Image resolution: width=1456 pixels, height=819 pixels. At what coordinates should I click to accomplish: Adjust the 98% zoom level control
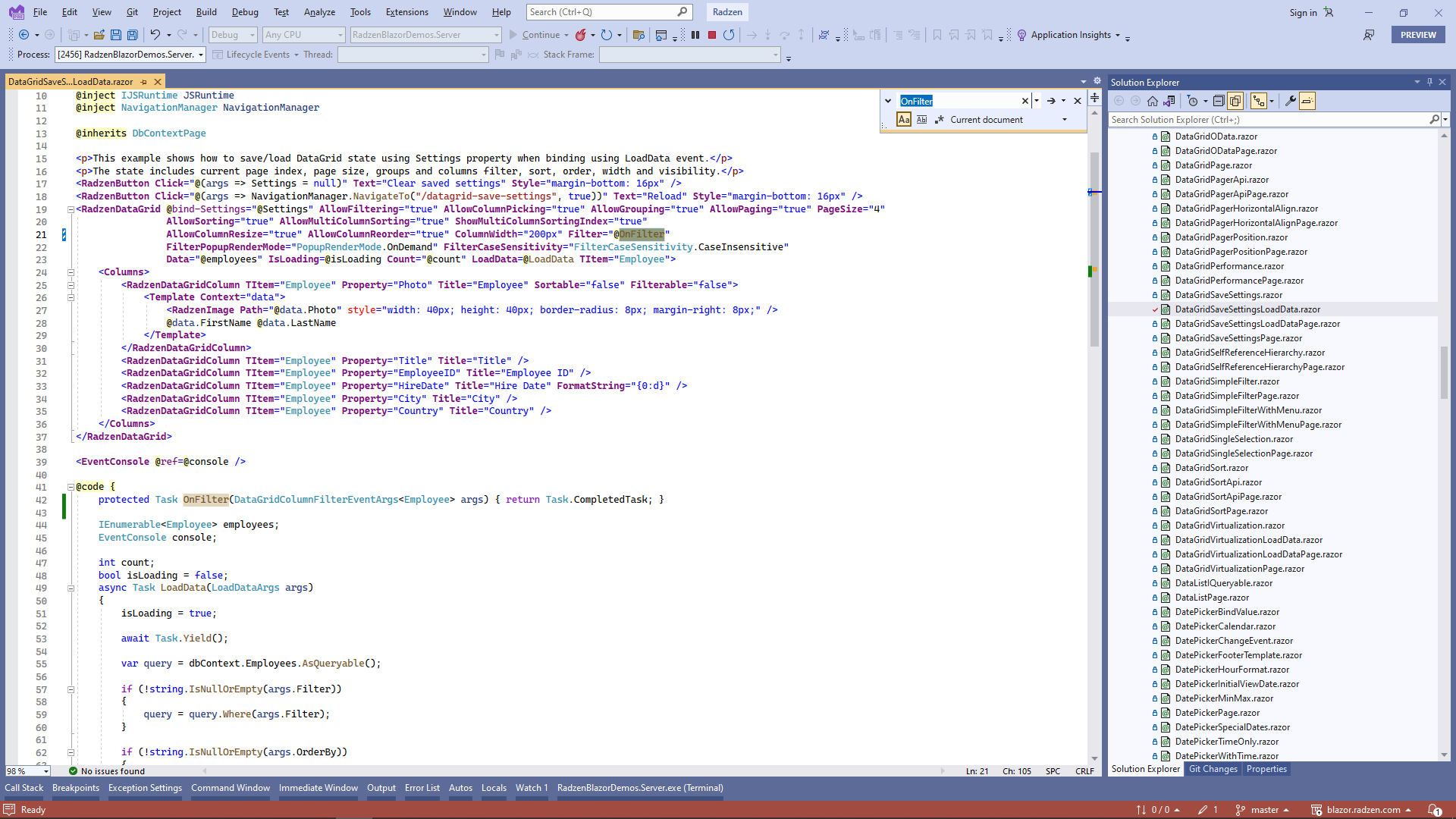[27, 771]
